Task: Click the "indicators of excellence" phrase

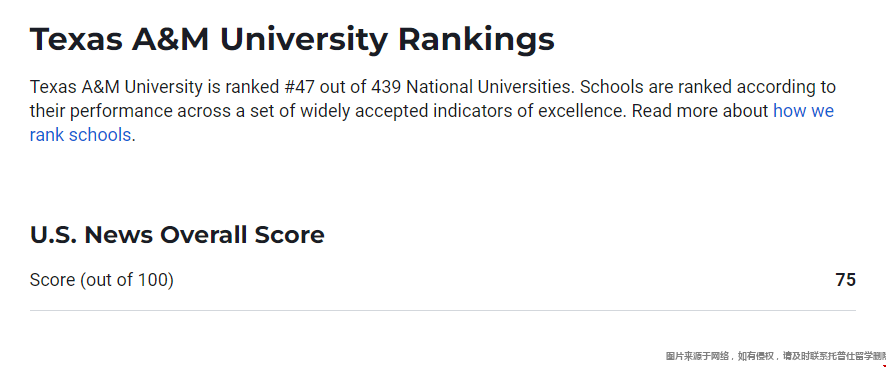Action: coord(529,111)
